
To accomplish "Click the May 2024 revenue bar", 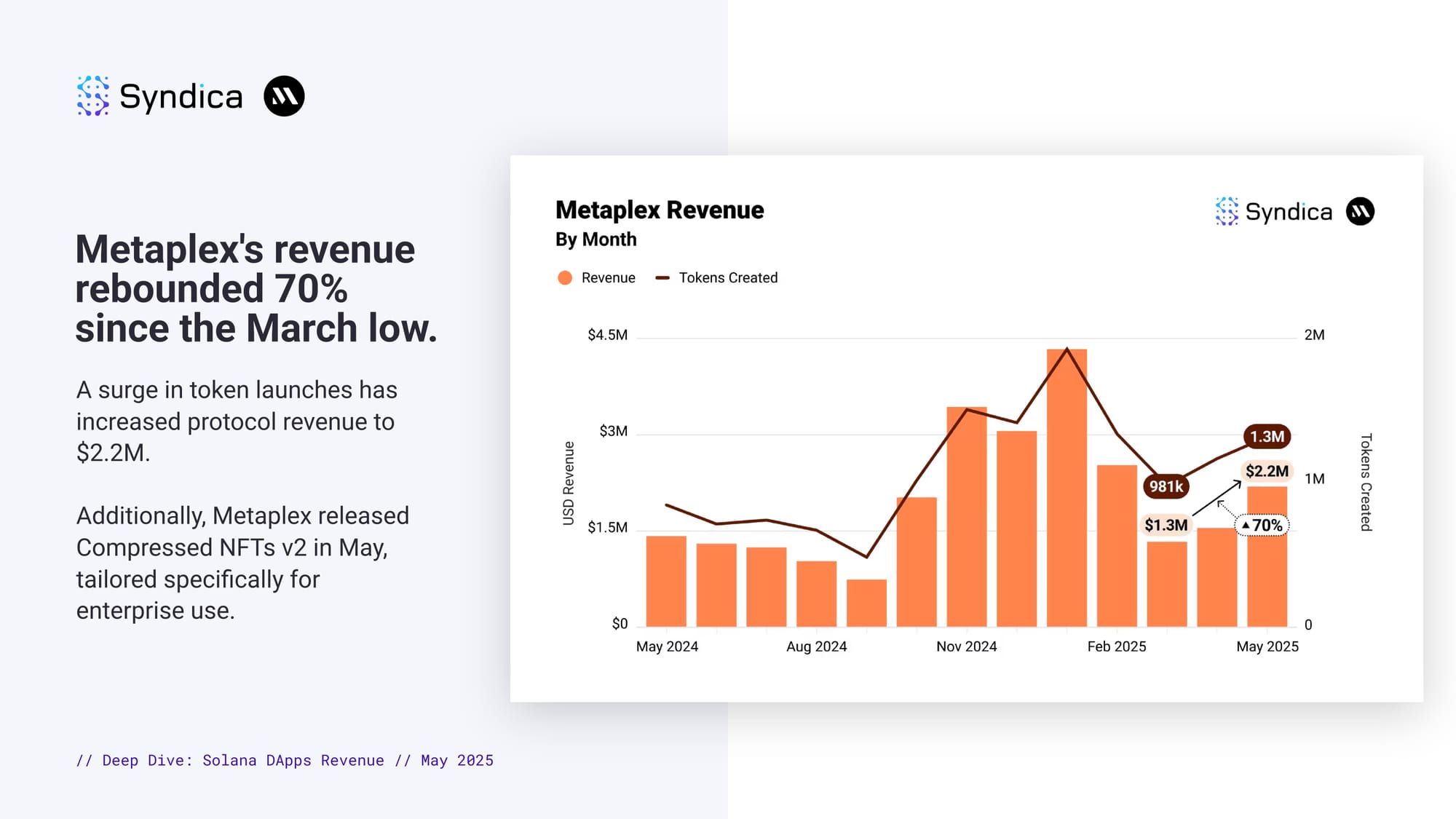I will (666, 582).
